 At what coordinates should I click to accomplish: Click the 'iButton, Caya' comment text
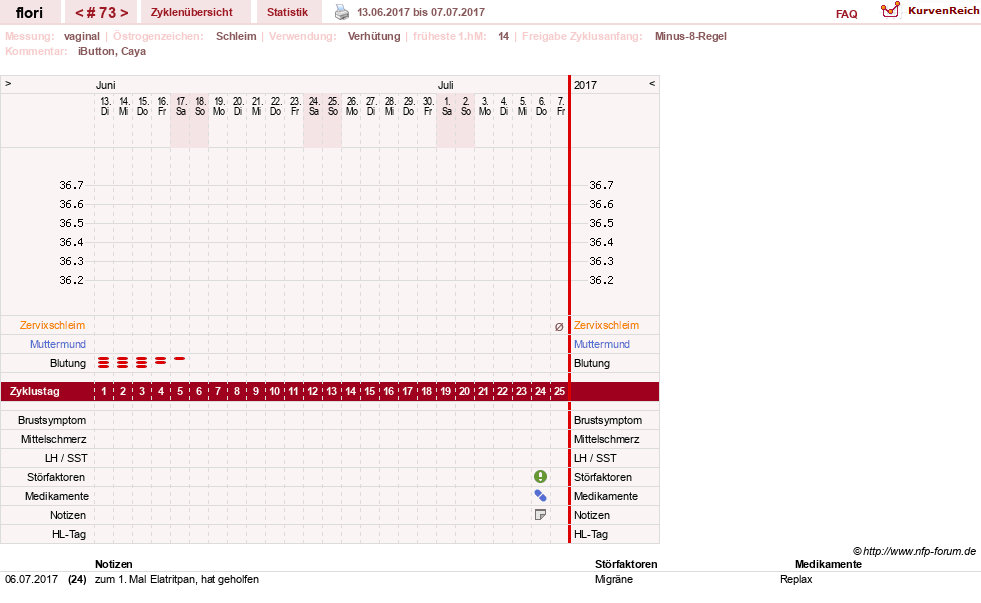(x=112, y=51)
